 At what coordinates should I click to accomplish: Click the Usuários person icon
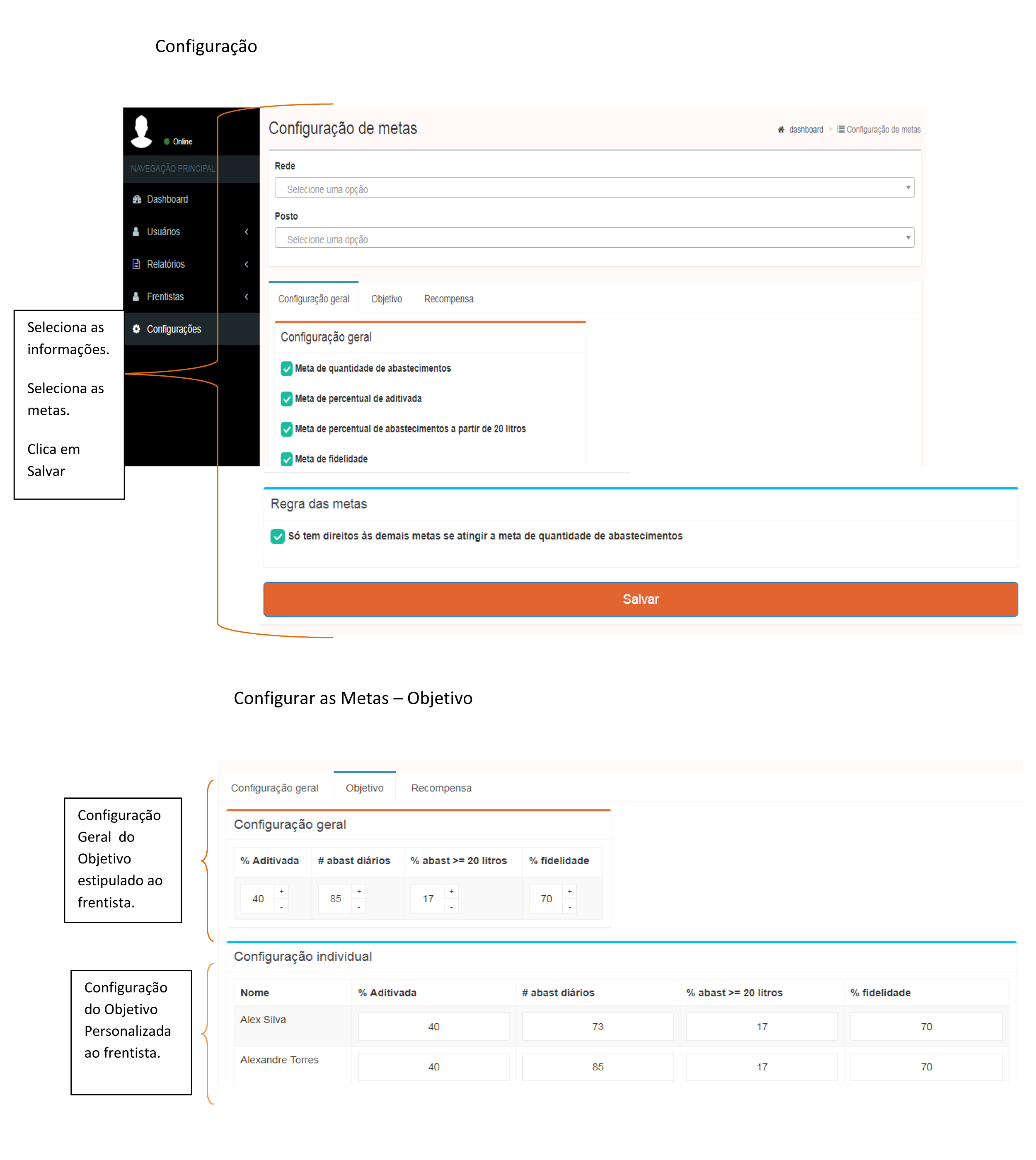[x=136, y=232]
